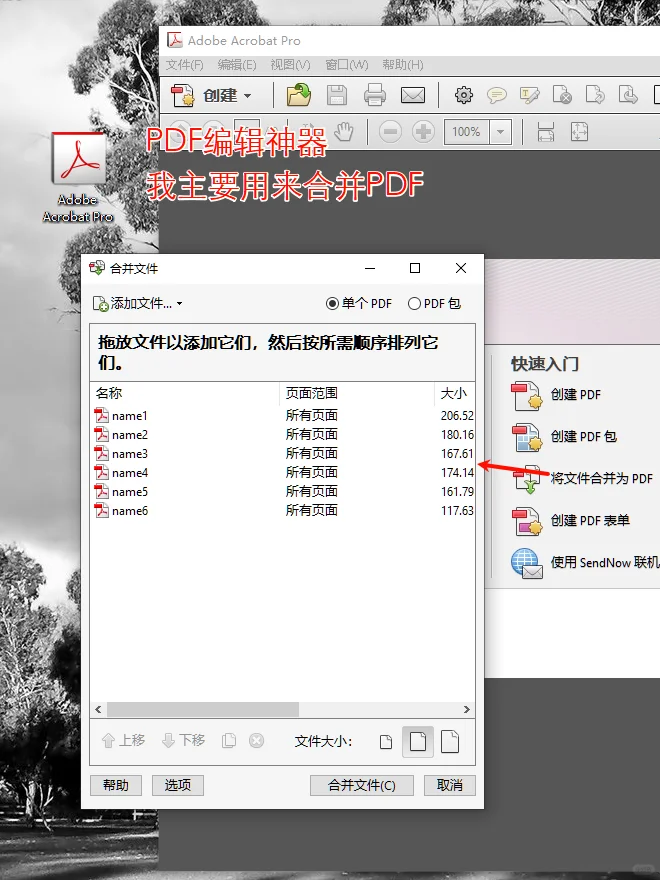Click the right arrow of horizontal scrollbar

[x=466, y=709]
